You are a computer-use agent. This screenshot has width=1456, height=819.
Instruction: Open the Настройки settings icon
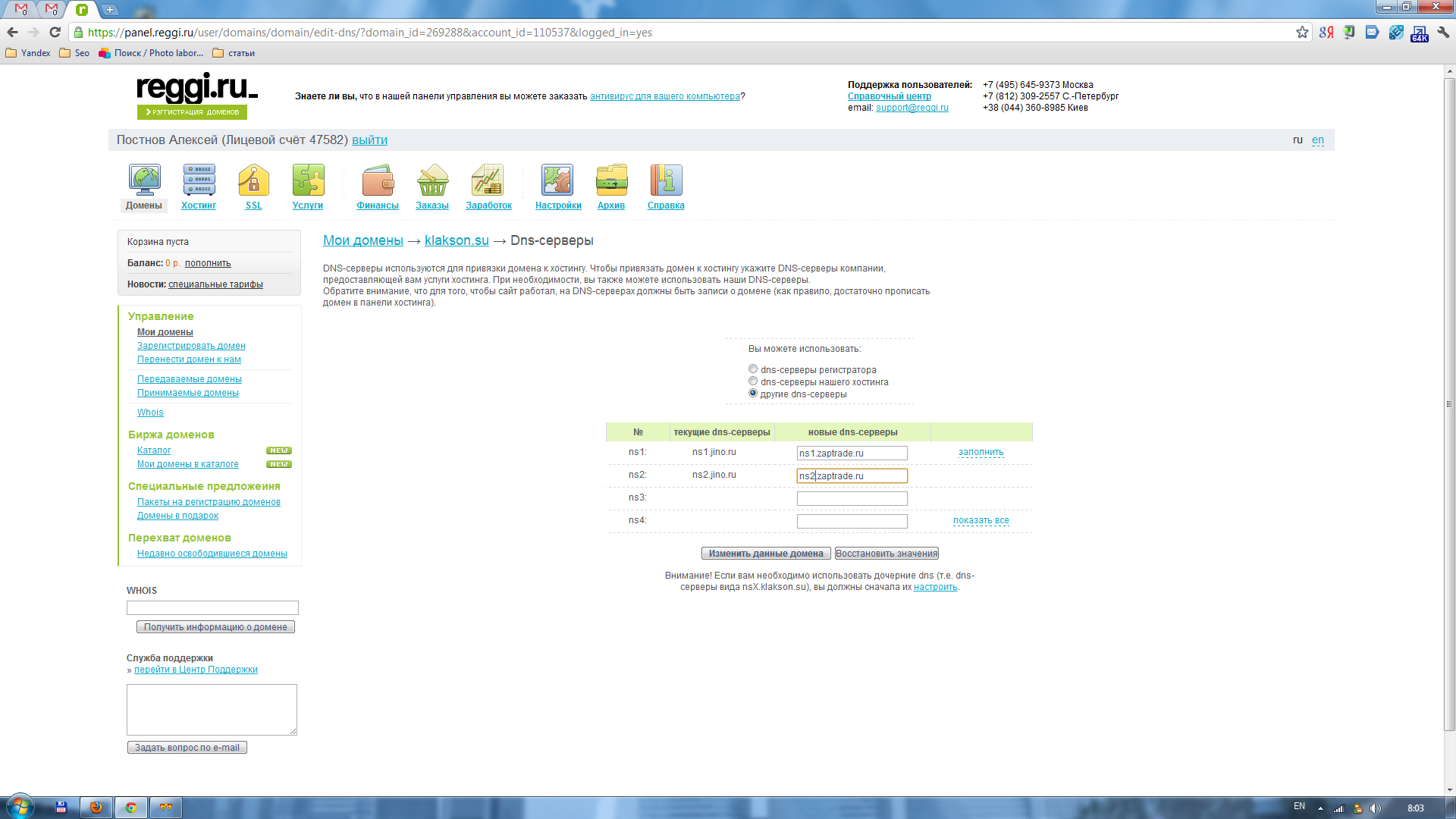[557, 180]
